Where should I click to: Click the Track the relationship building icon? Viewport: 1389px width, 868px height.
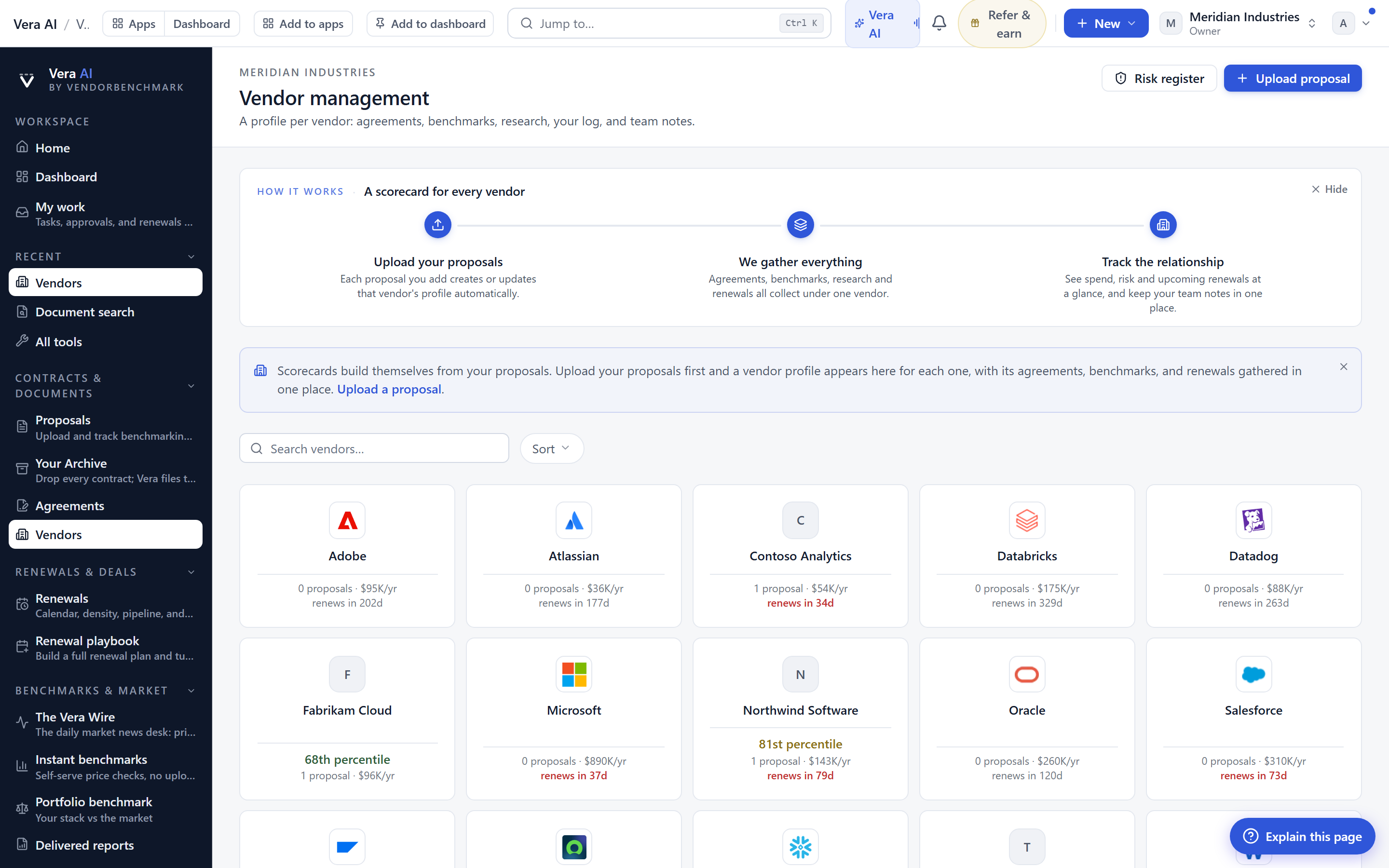pos(1163,224)
